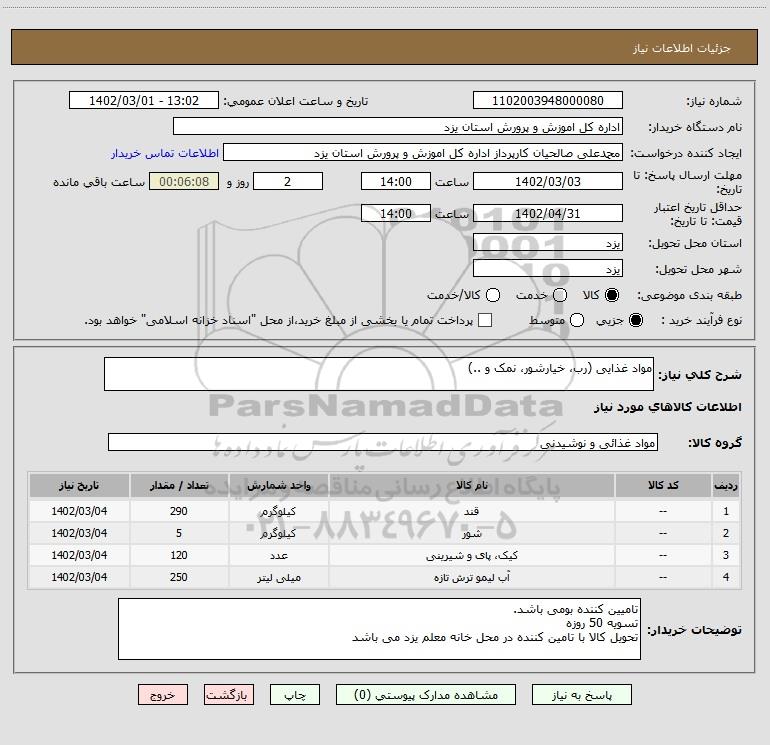The image size is (770, 745).
Task: Open the اطلاعات تماس خریدار link
Action: point(165,153)
